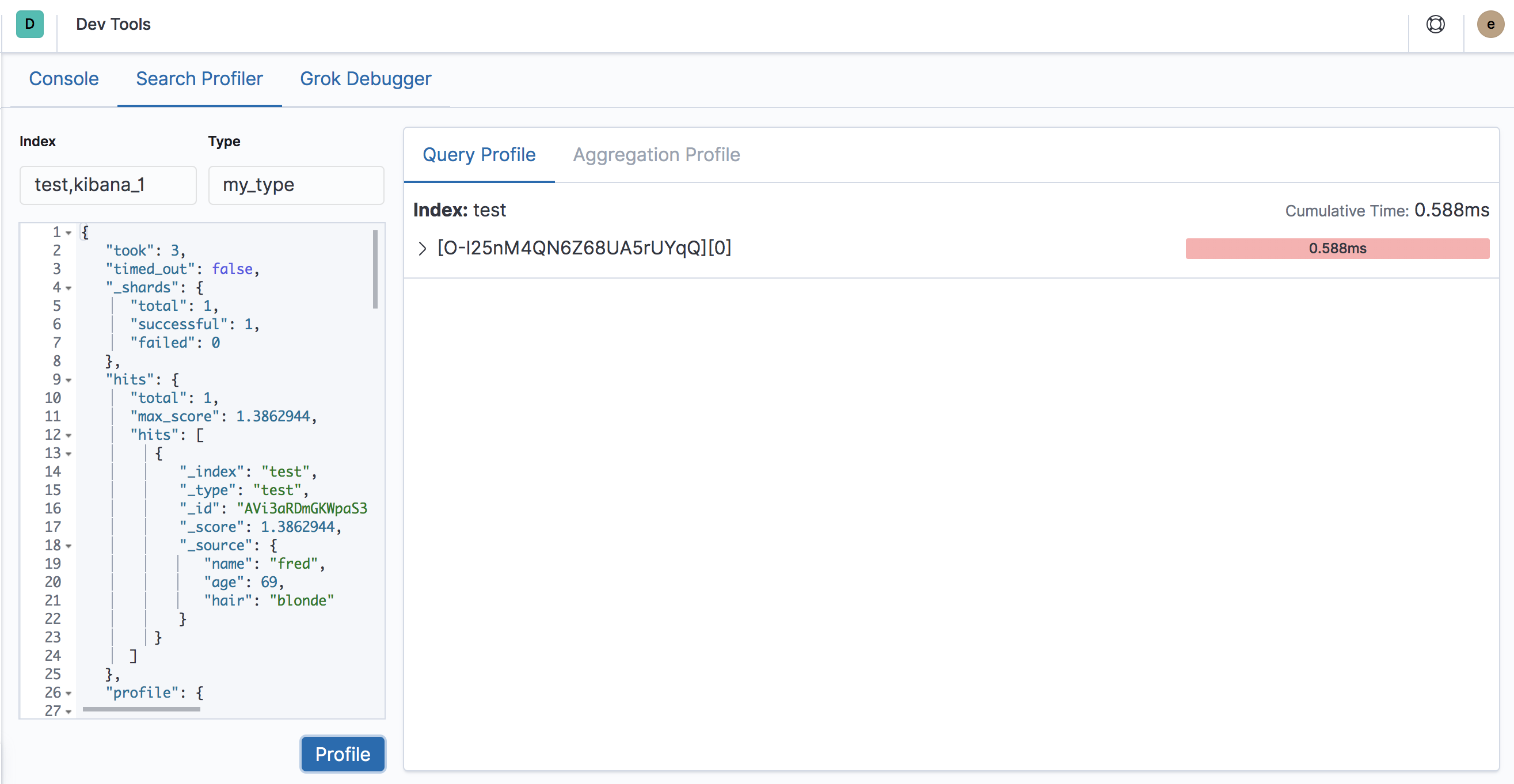Collapse the "hits" array on line 12

coord(69,436)
